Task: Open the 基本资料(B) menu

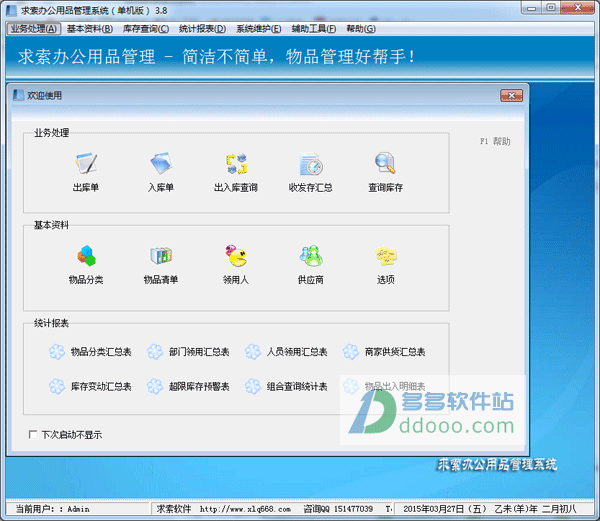Action: tap(90, 29)
